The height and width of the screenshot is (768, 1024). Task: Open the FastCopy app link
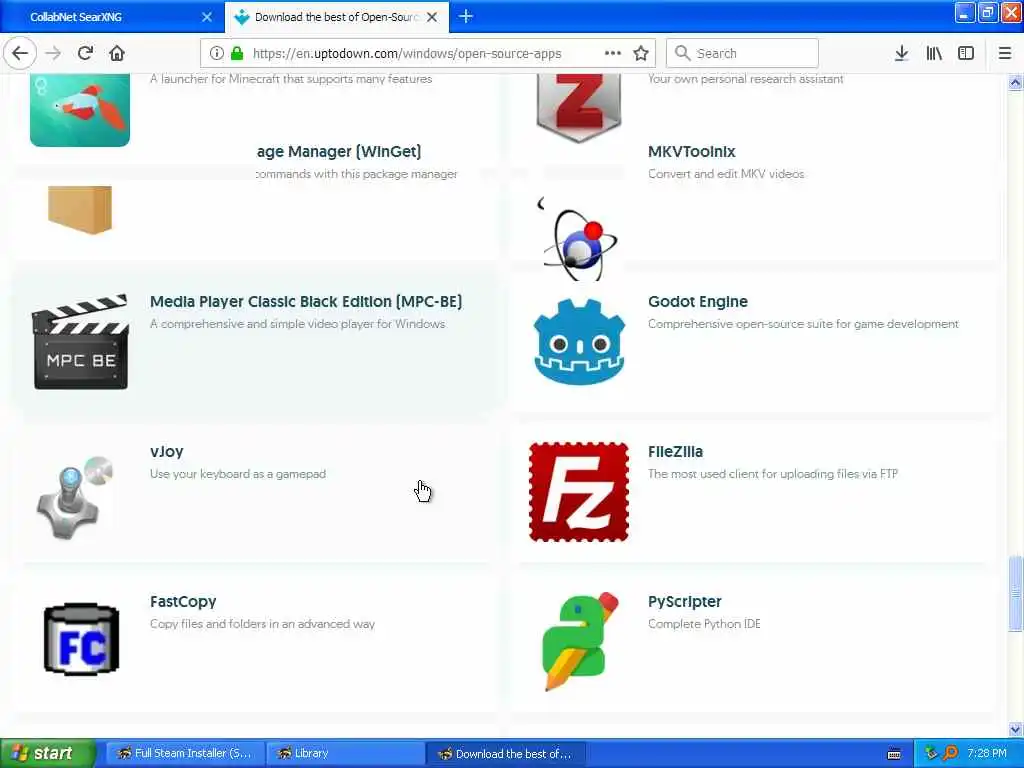click(183, 601)
